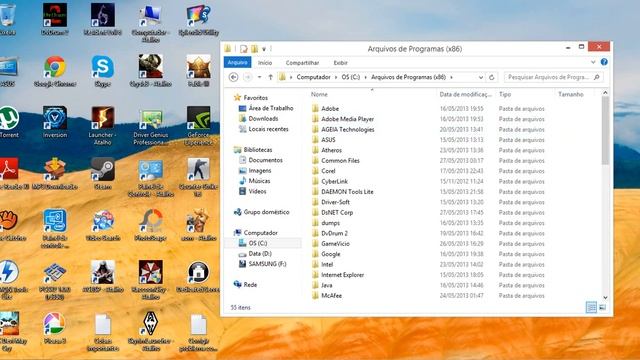Switch to details view in Explorer status bar
The image size is (640, 360).
point(591,307)
